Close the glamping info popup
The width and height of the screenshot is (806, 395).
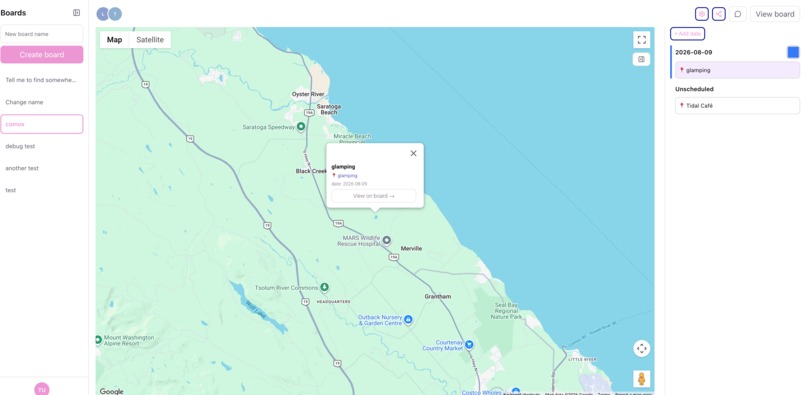(413, 153)
